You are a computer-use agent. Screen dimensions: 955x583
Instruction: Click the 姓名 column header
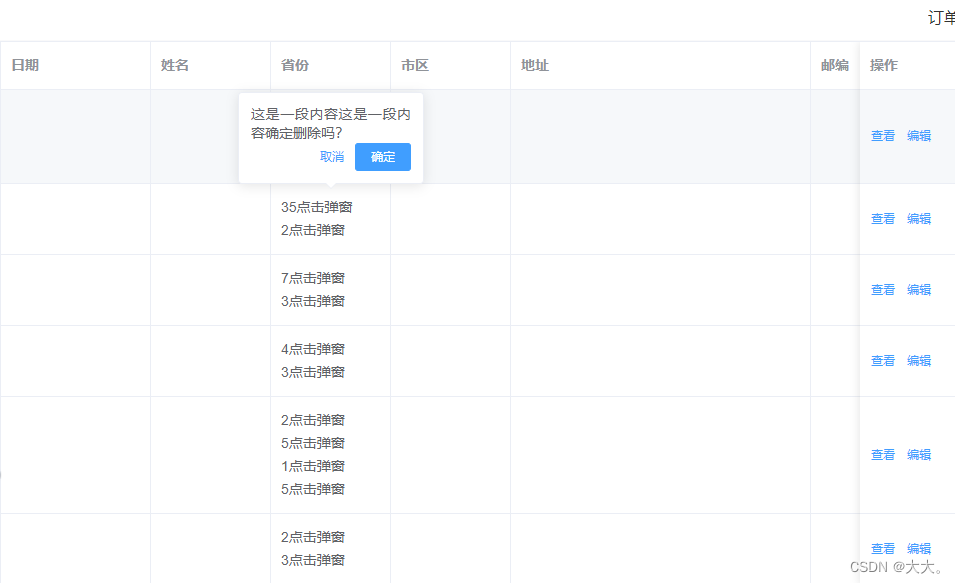(175, 65)
